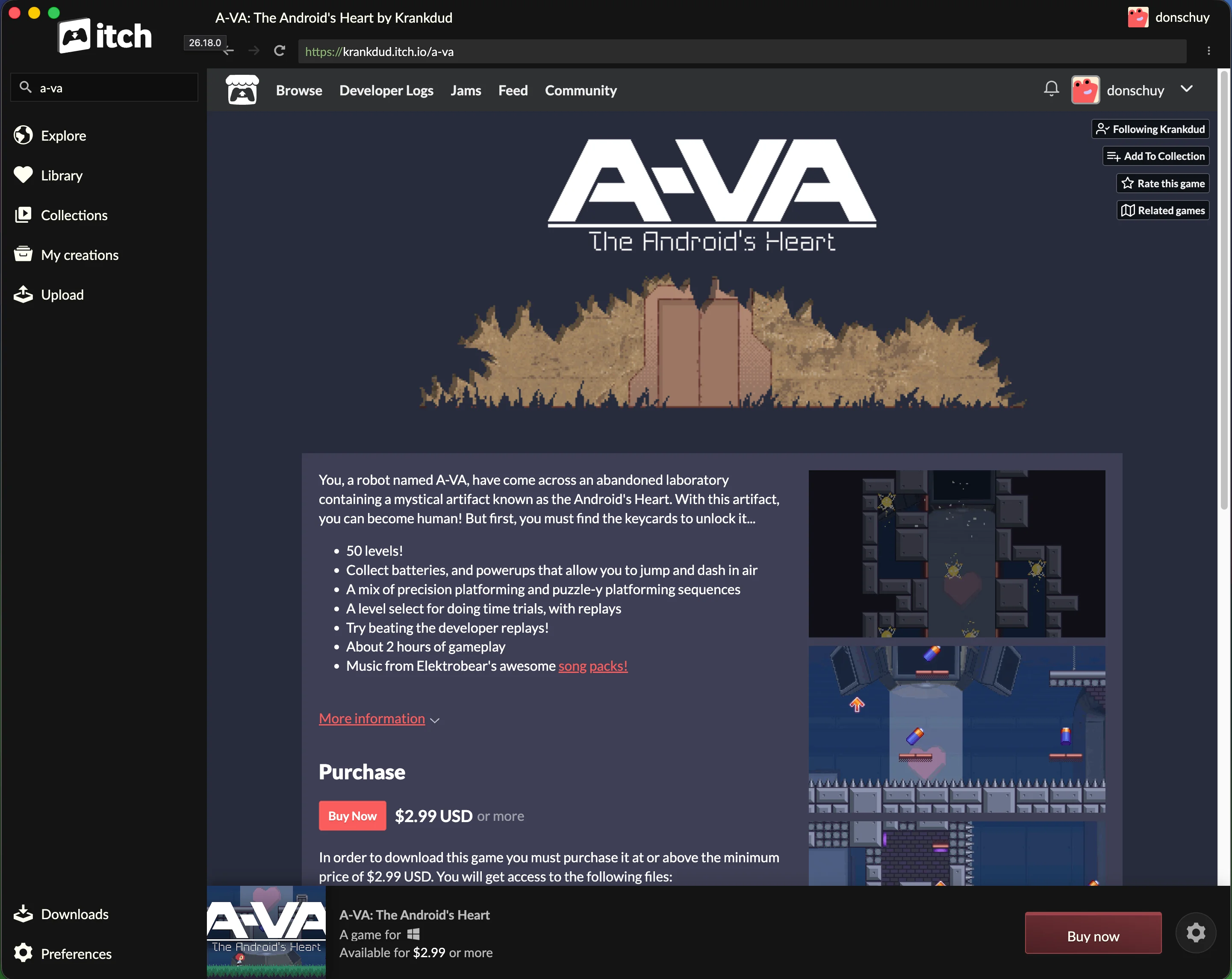Open game settings cog in bottom bar
Image resolution: width=1232 pixels, height=979 pixels.
pos(1195,933)
